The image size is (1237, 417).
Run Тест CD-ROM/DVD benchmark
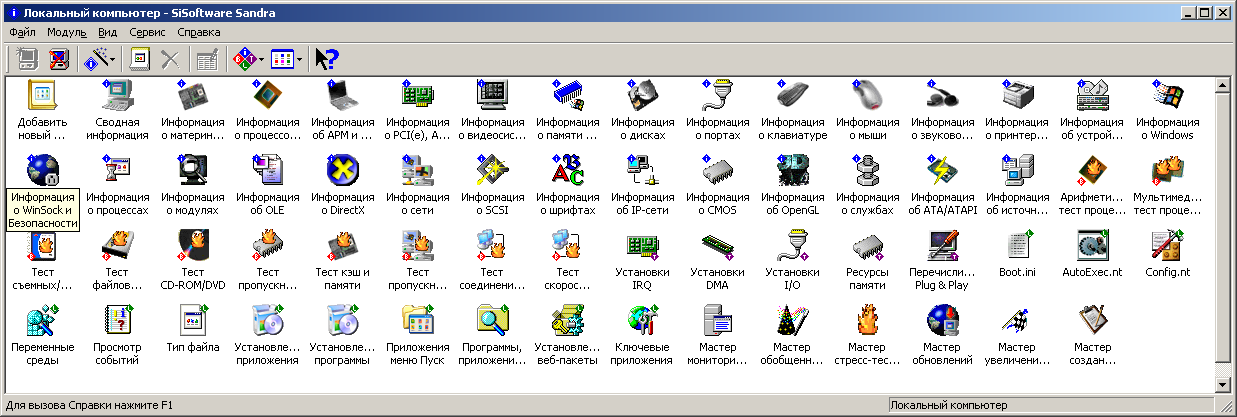[193, 260]
